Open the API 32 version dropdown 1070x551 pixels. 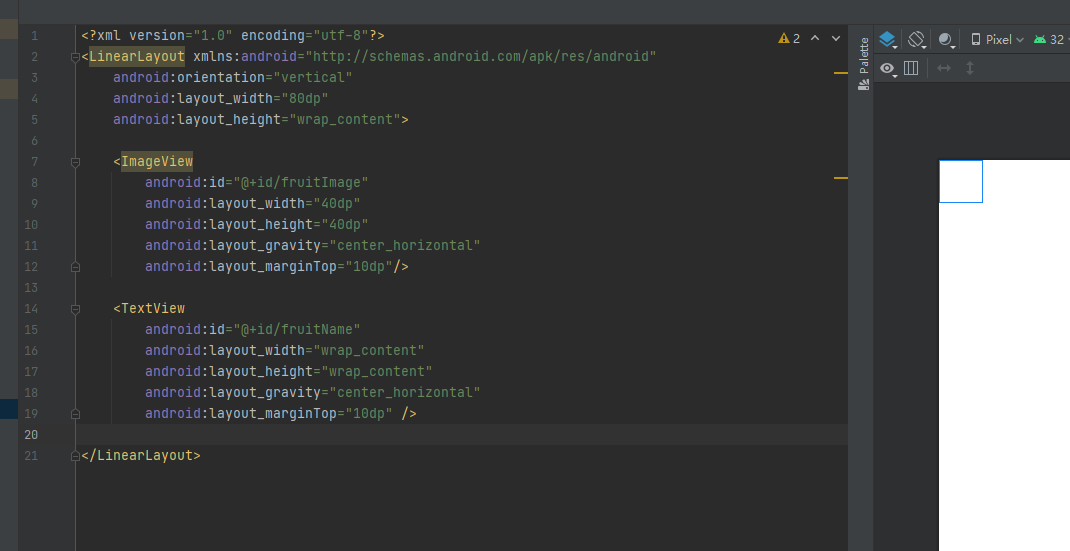pyautogui.click(x=1052, y=40)
